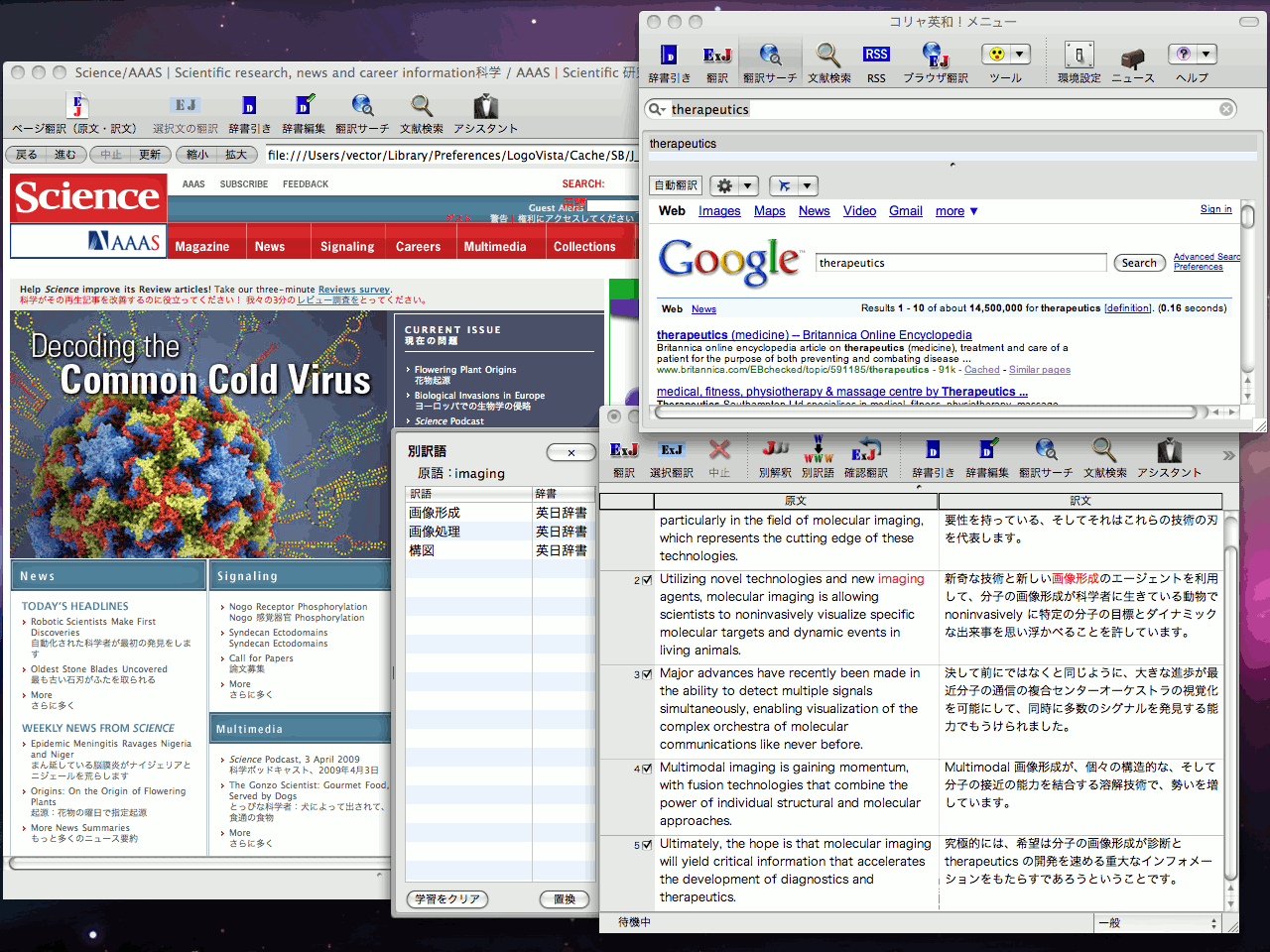The image size is (1270, 952).
Task: Open the News tab on Science navigation bar
Action: pos(270,247)
